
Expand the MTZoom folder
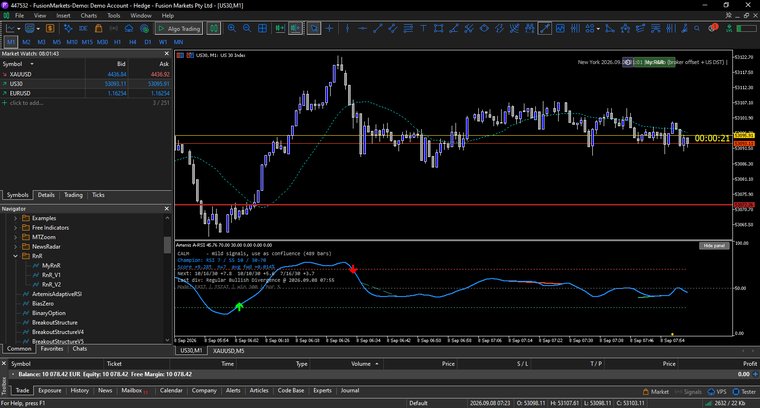pos(15,237)
